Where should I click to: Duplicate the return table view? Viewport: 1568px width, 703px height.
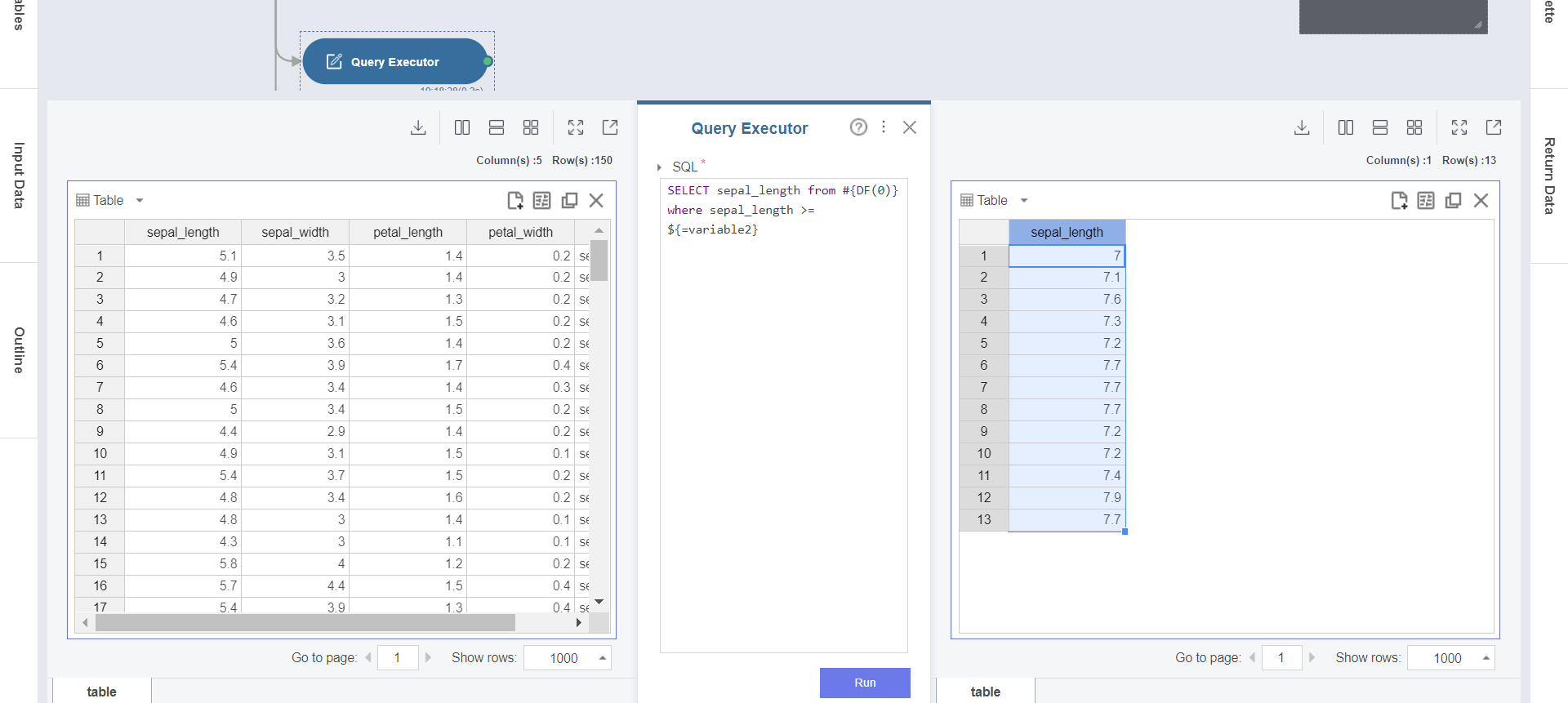coord(1454,200)
